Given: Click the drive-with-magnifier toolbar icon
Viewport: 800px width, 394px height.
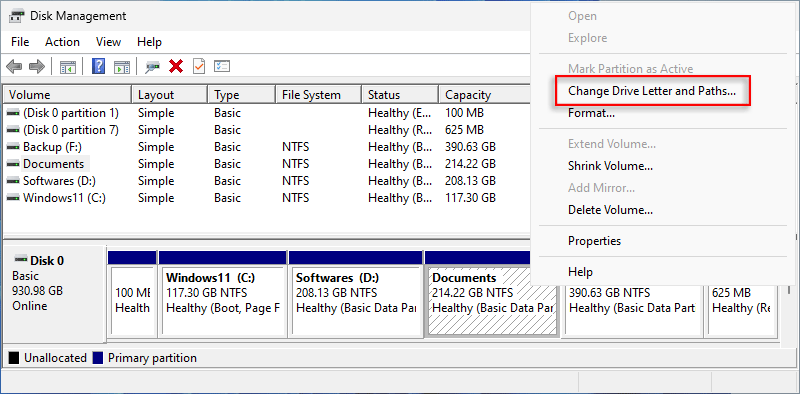Looking at the screenshot, I should 153,66.
